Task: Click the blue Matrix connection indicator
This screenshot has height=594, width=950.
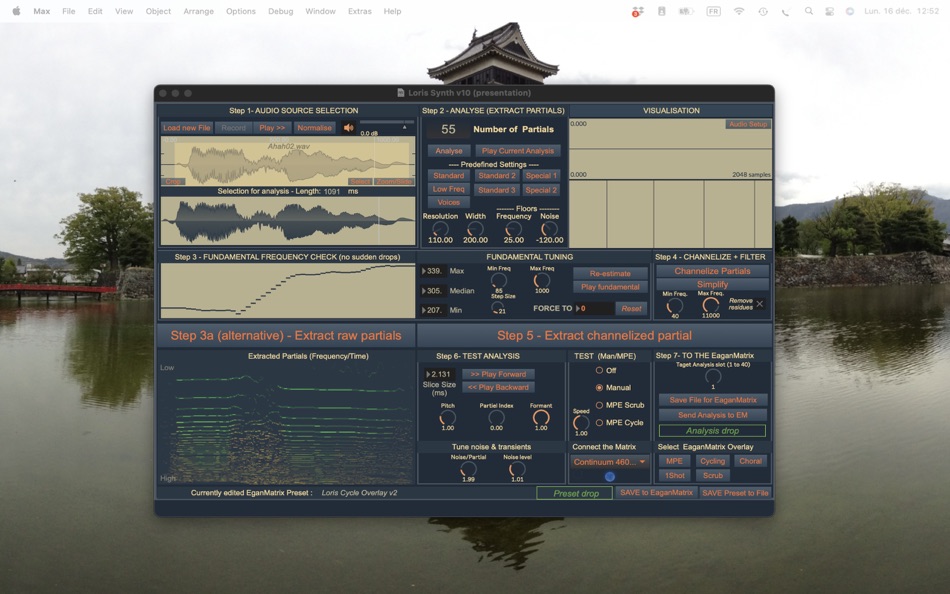Action: pos(610,476)
